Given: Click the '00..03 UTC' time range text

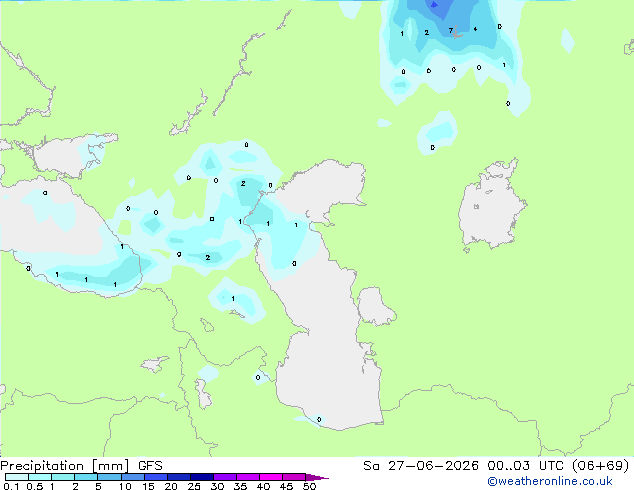Looking at the screenshot, I should point(526,466).
